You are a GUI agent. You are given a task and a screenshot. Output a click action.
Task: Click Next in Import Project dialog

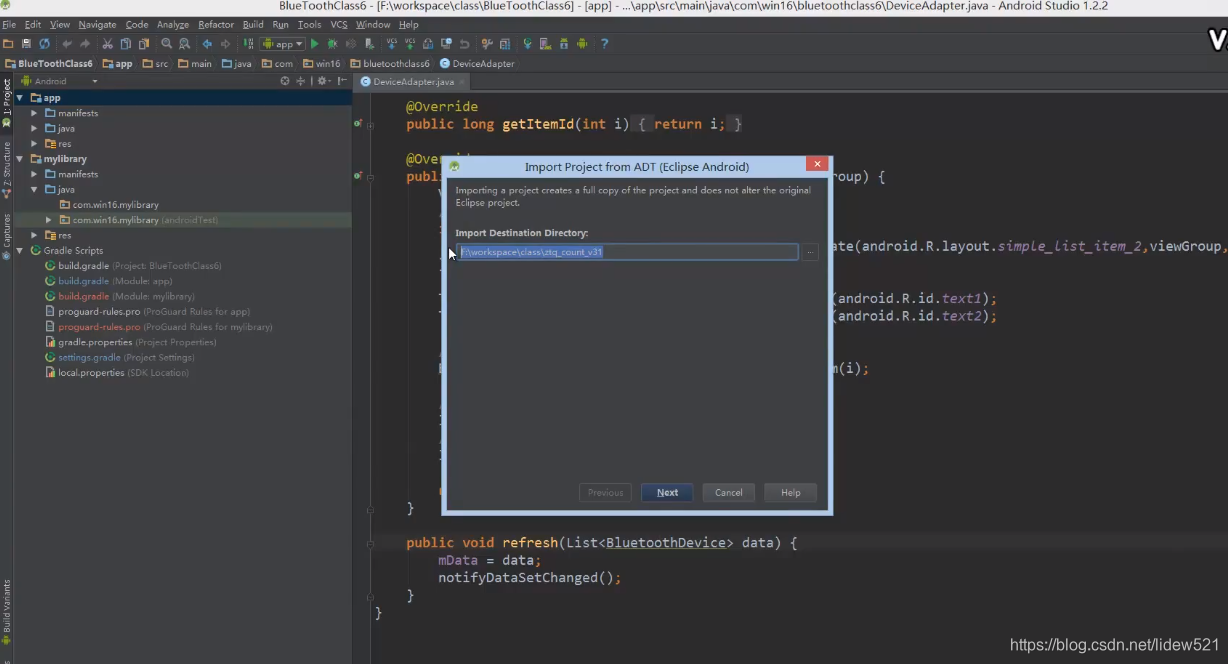(667, 492)
